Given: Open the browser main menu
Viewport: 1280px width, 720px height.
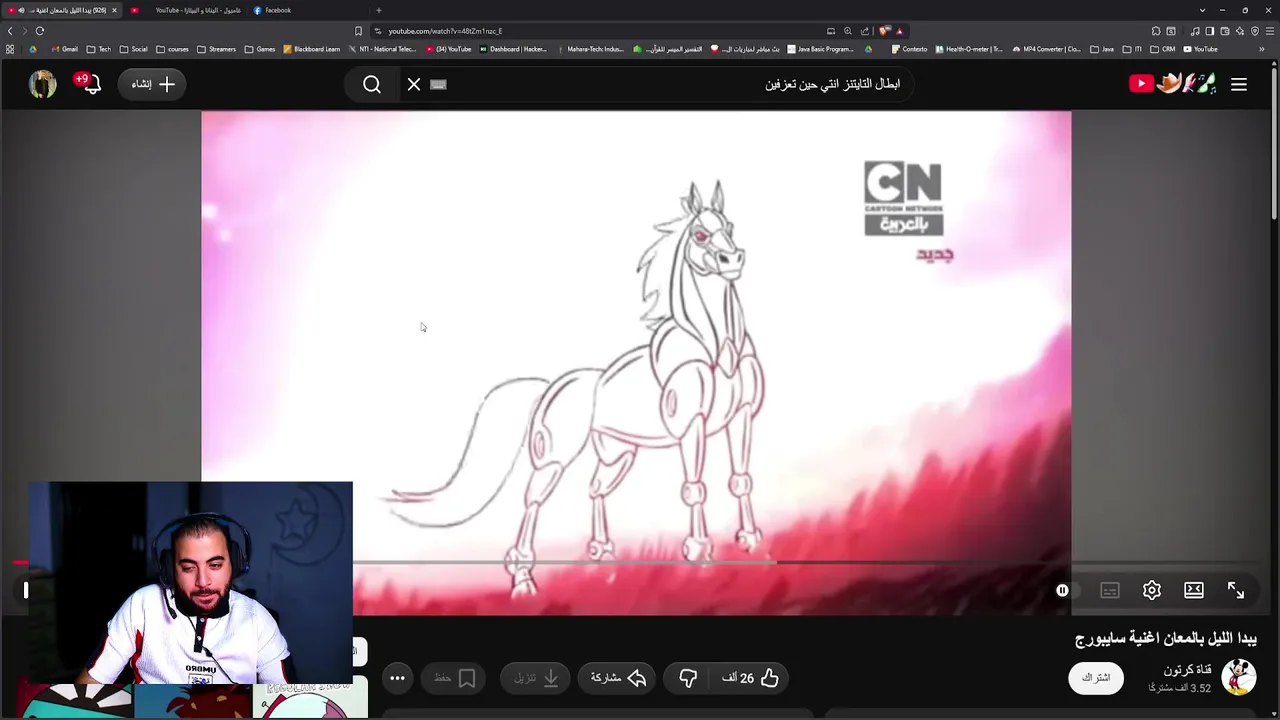Looking at the screenshot, I should click(1270, 31).
